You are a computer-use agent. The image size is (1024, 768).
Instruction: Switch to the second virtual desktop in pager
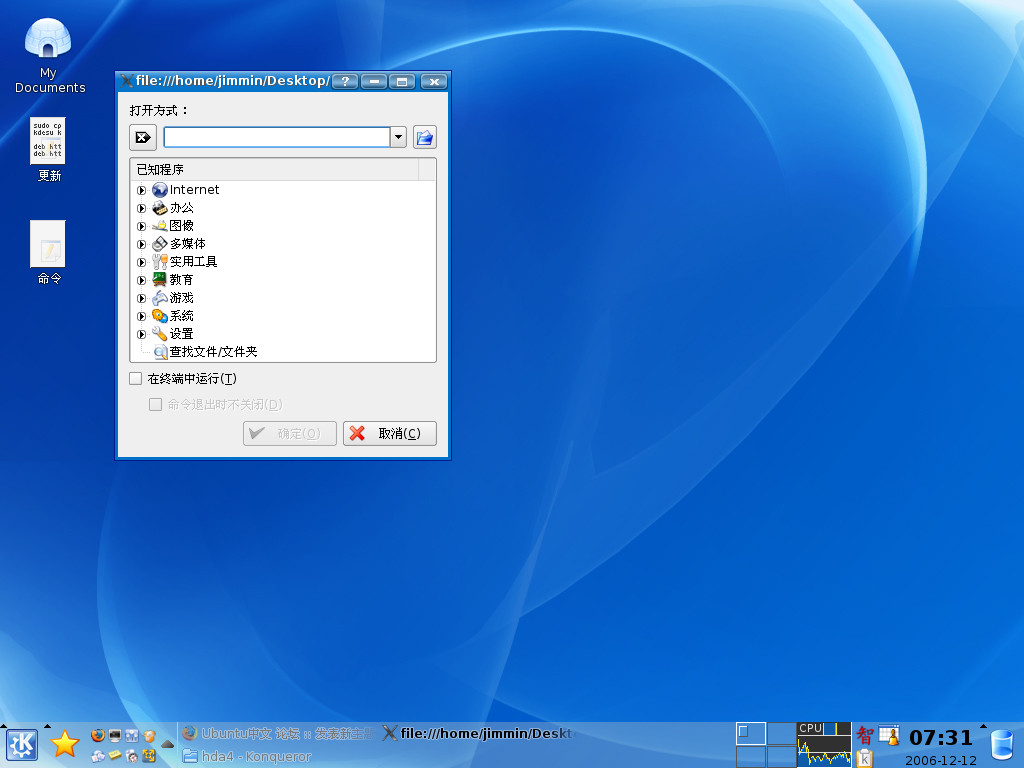pos(781,733)
